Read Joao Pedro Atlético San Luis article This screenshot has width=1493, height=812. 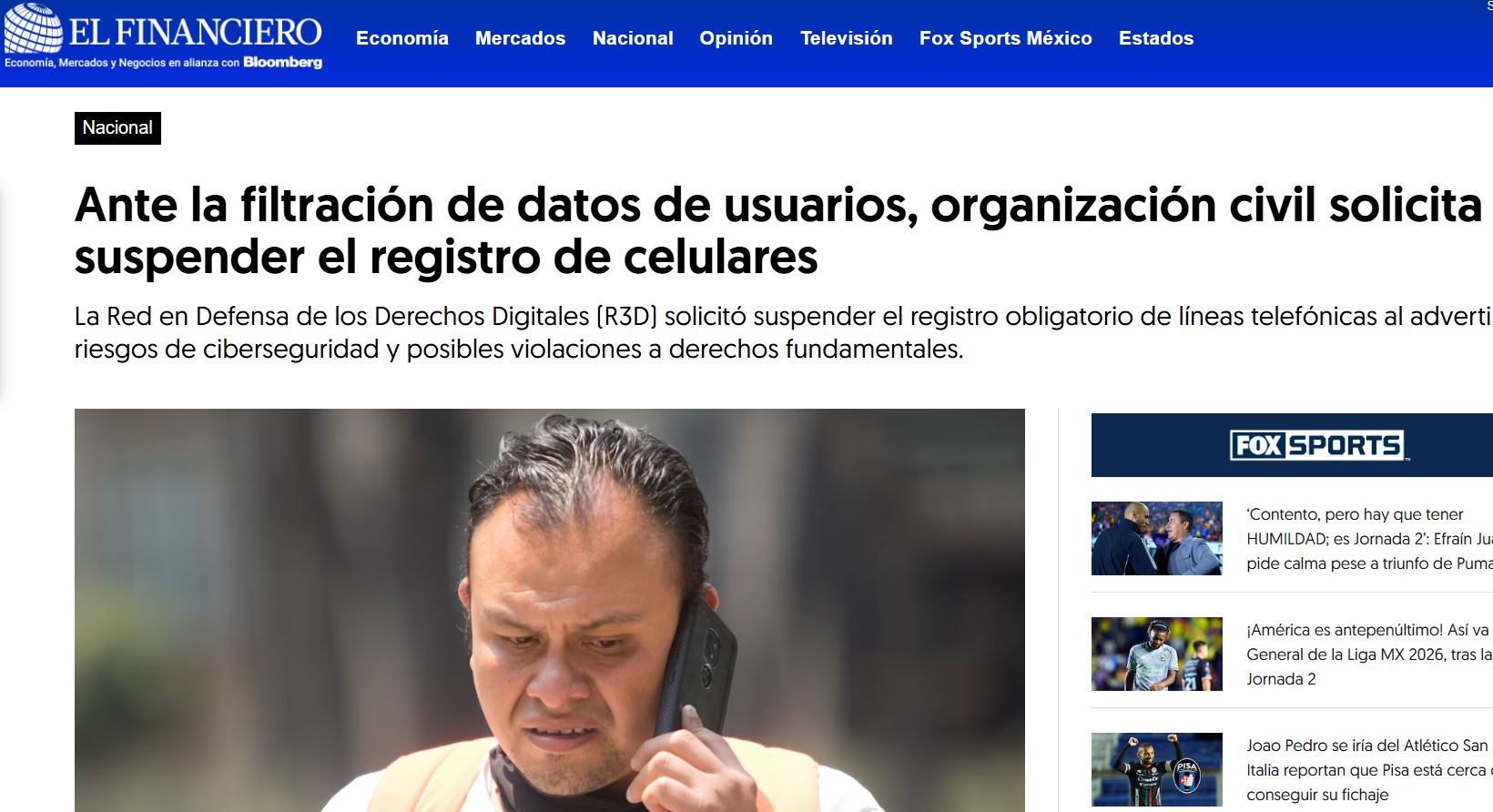click(1369, 770)
